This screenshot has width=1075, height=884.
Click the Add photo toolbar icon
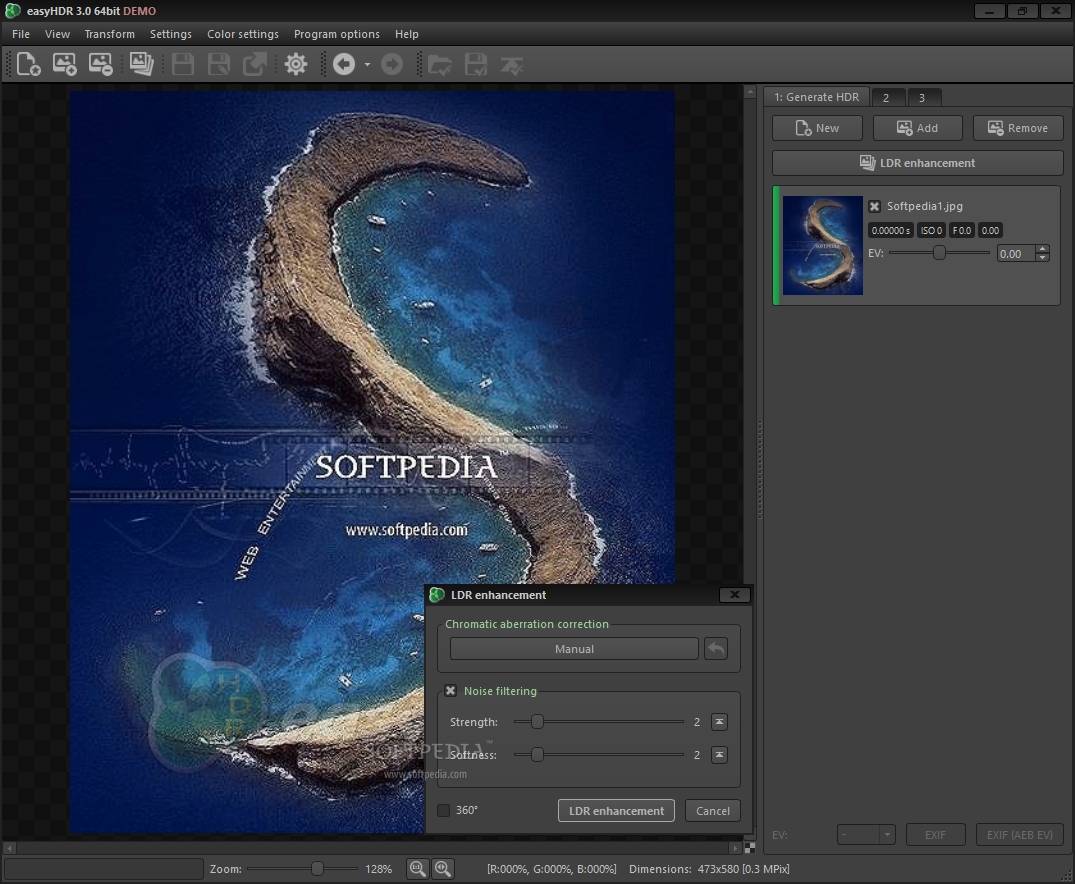(x=64, y=64)
